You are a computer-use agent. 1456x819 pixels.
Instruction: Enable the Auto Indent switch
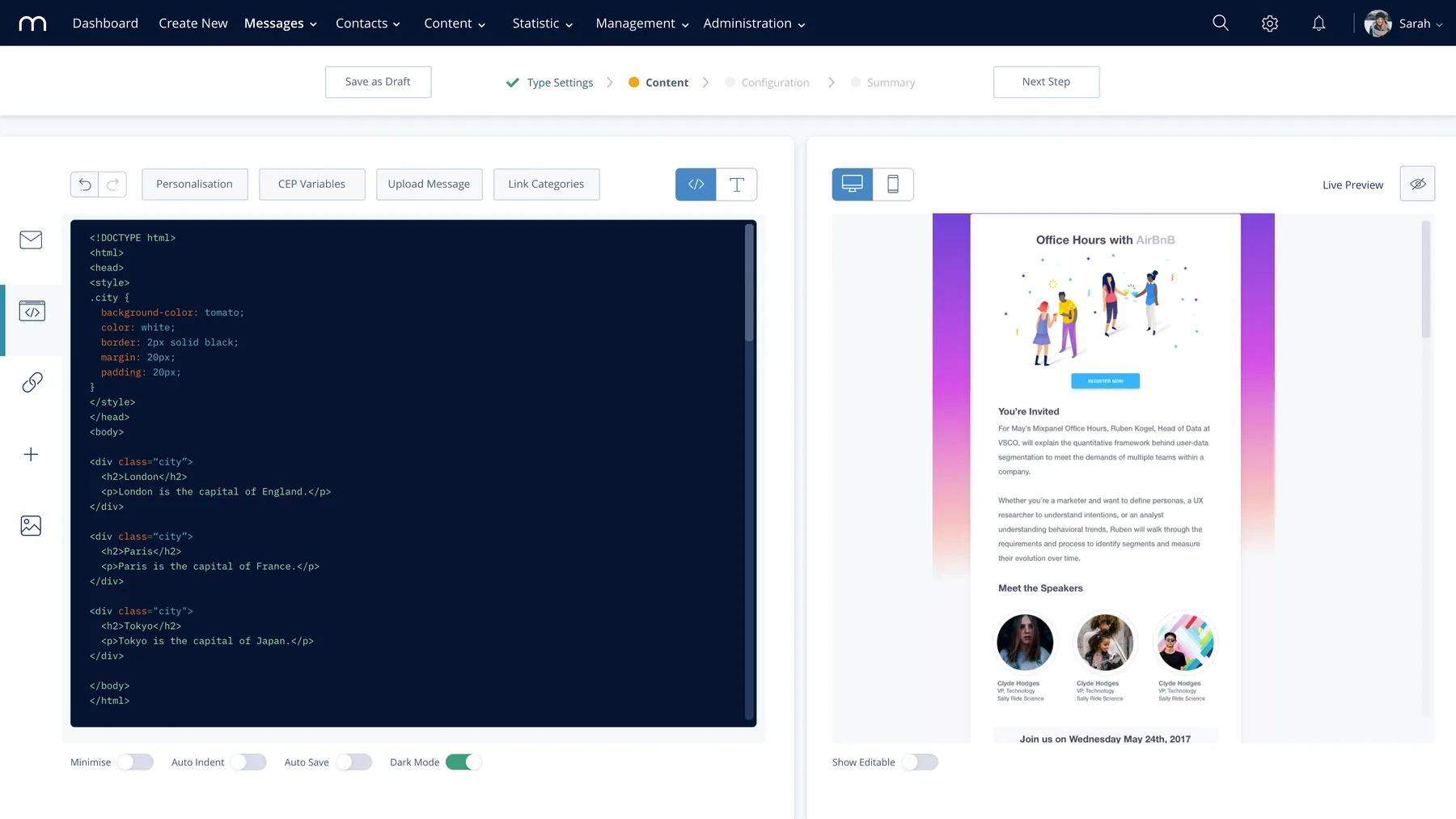point(248,762)
